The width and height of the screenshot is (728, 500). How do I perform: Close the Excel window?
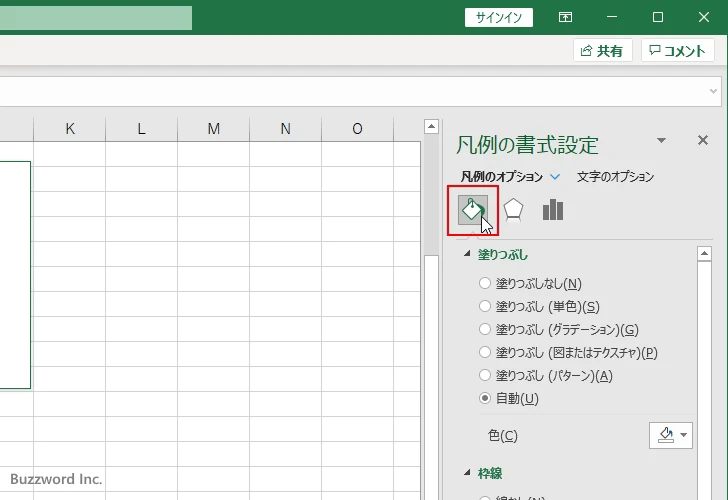[x=704, y=17]
